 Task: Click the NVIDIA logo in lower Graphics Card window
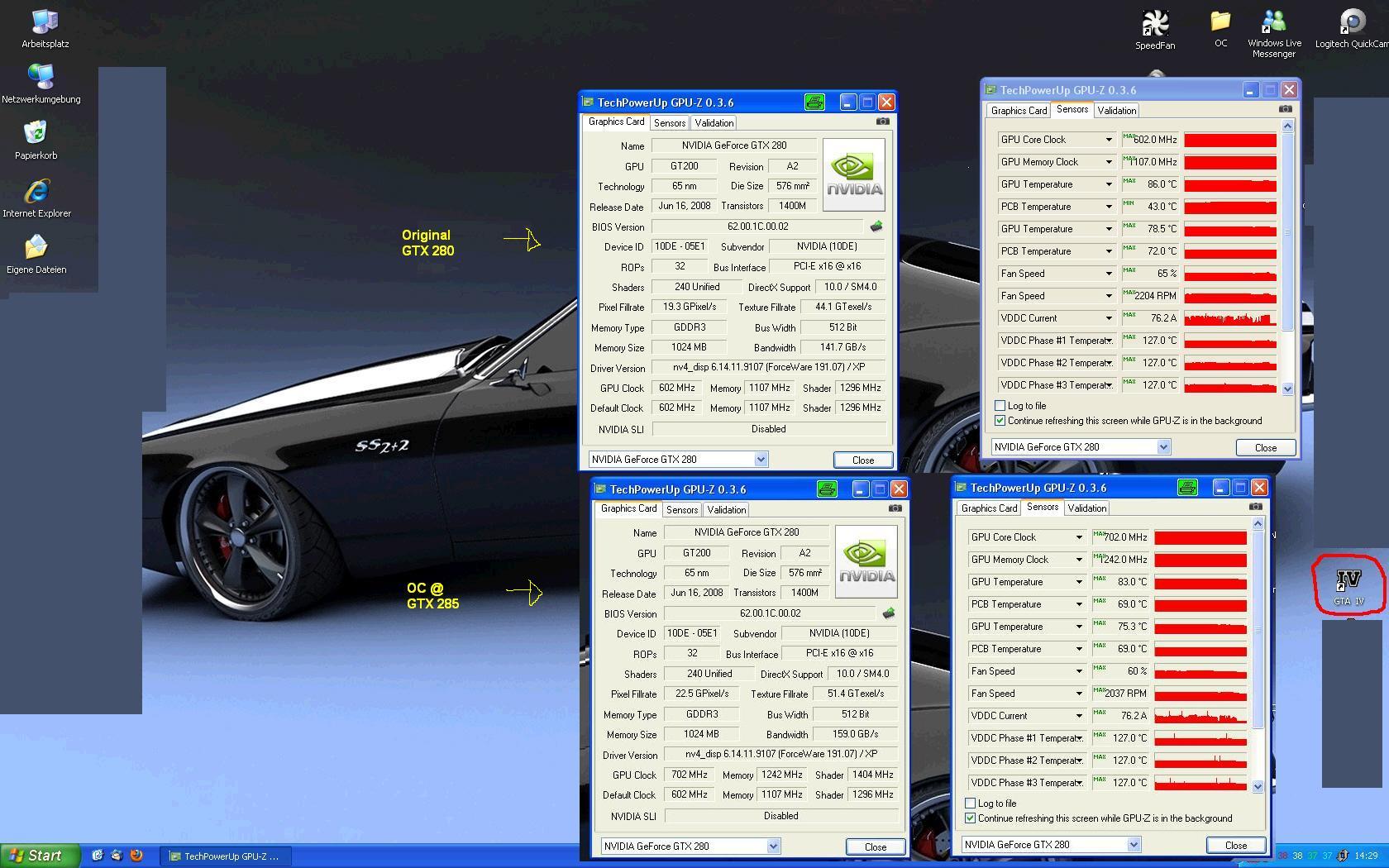[866, 561]
